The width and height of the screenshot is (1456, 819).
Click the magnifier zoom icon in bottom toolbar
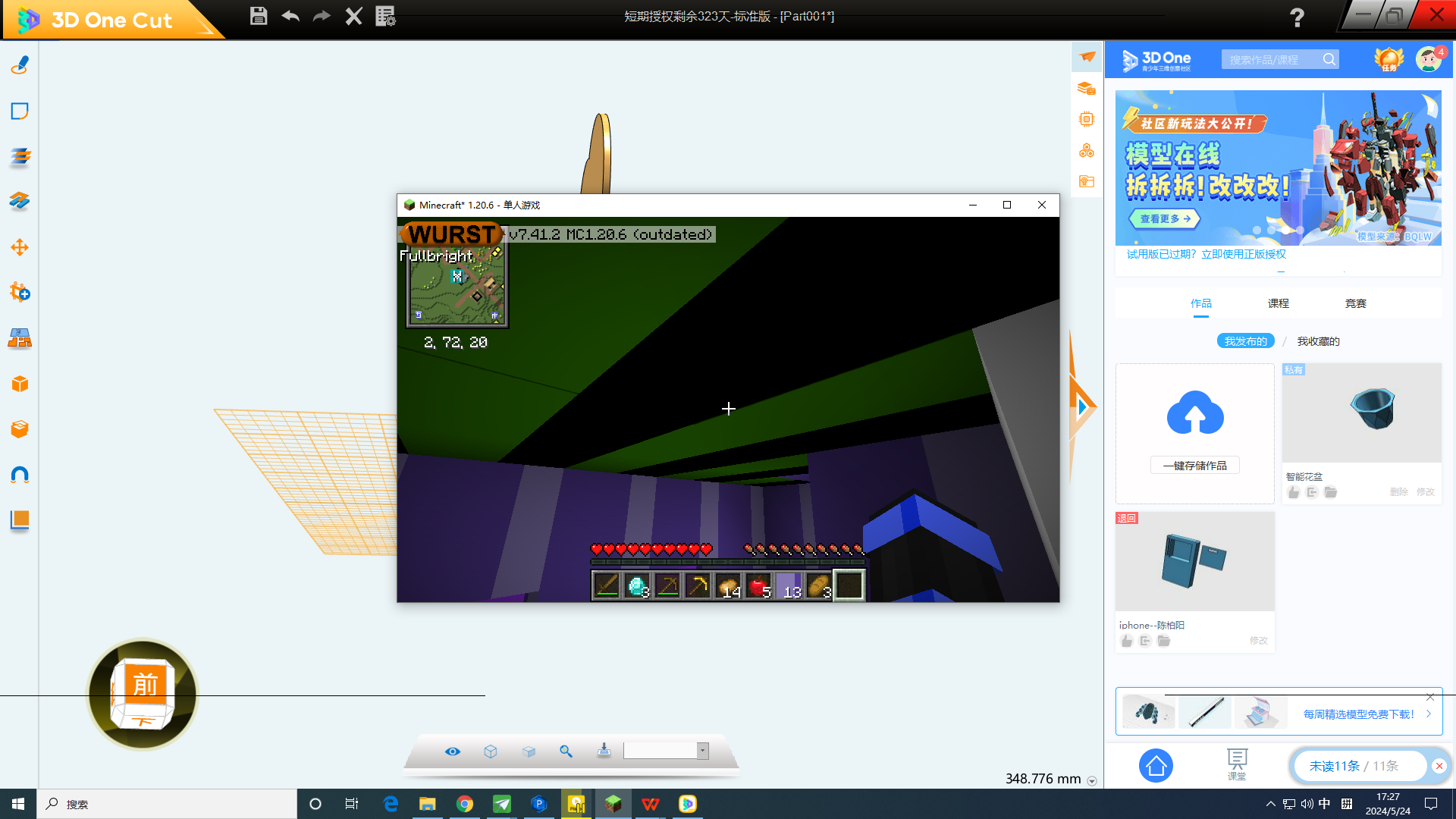pos(566,751)
